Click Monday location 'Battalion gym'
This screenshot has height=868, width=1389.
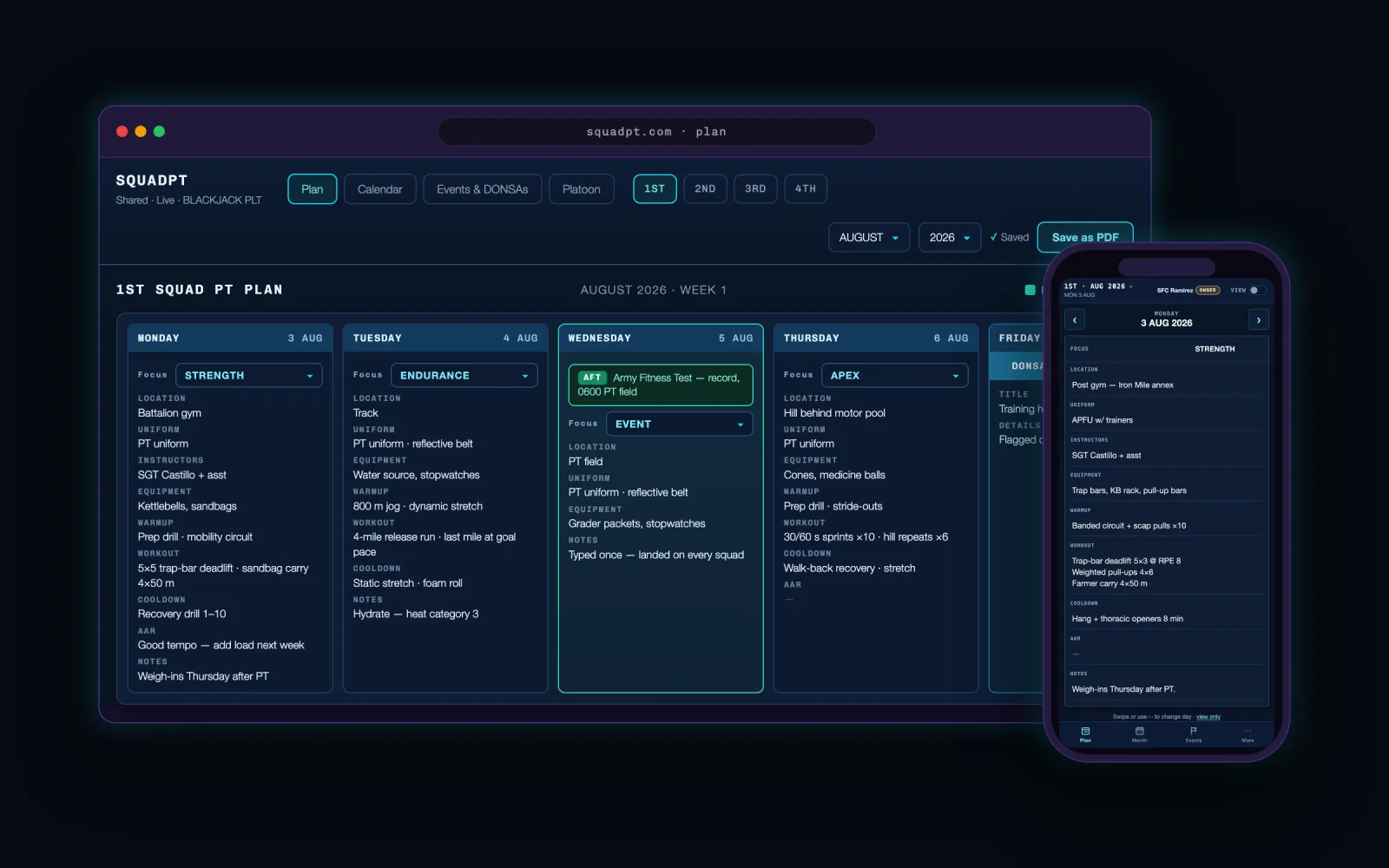pos(169,413)
